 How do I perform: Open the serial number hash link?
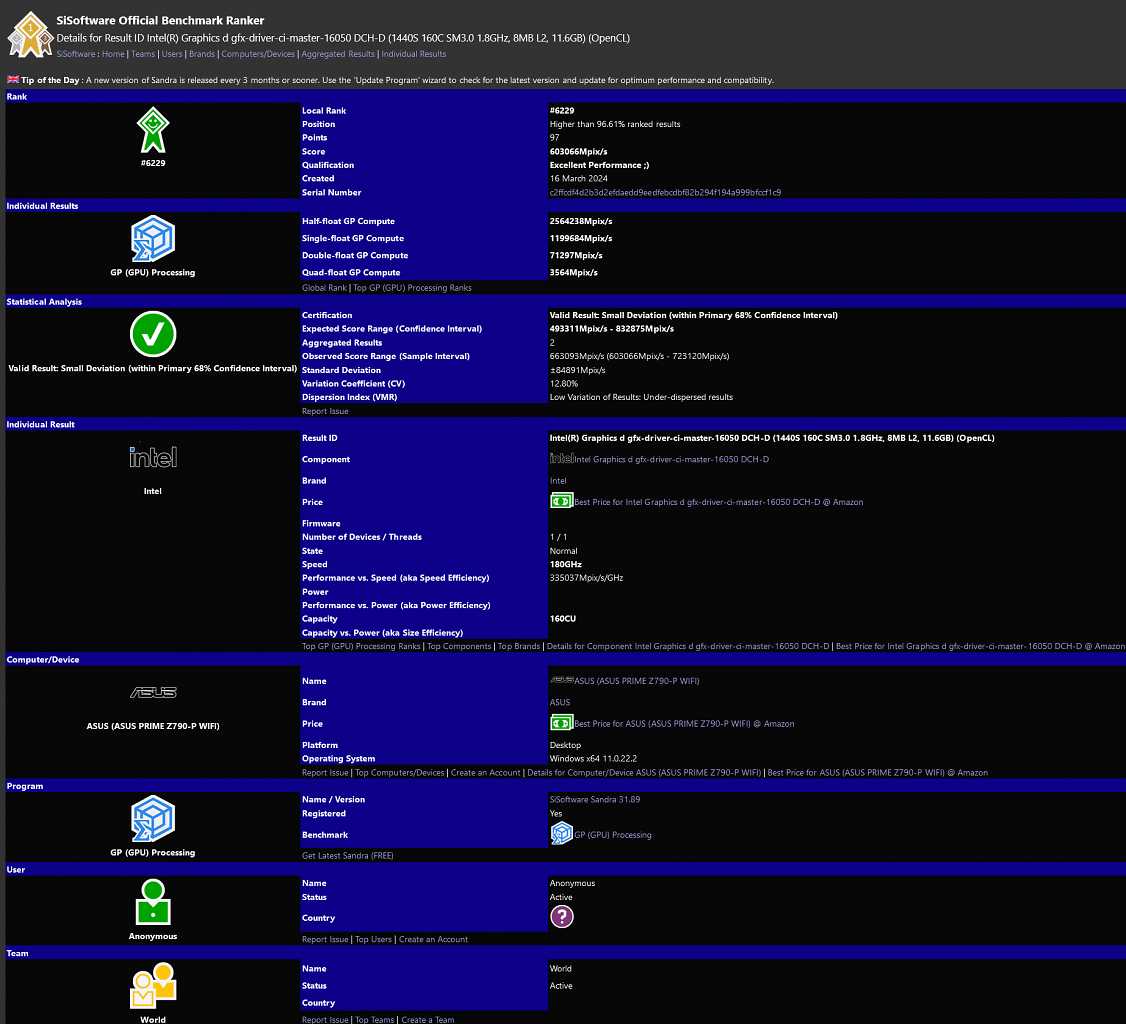click(665, 192)
